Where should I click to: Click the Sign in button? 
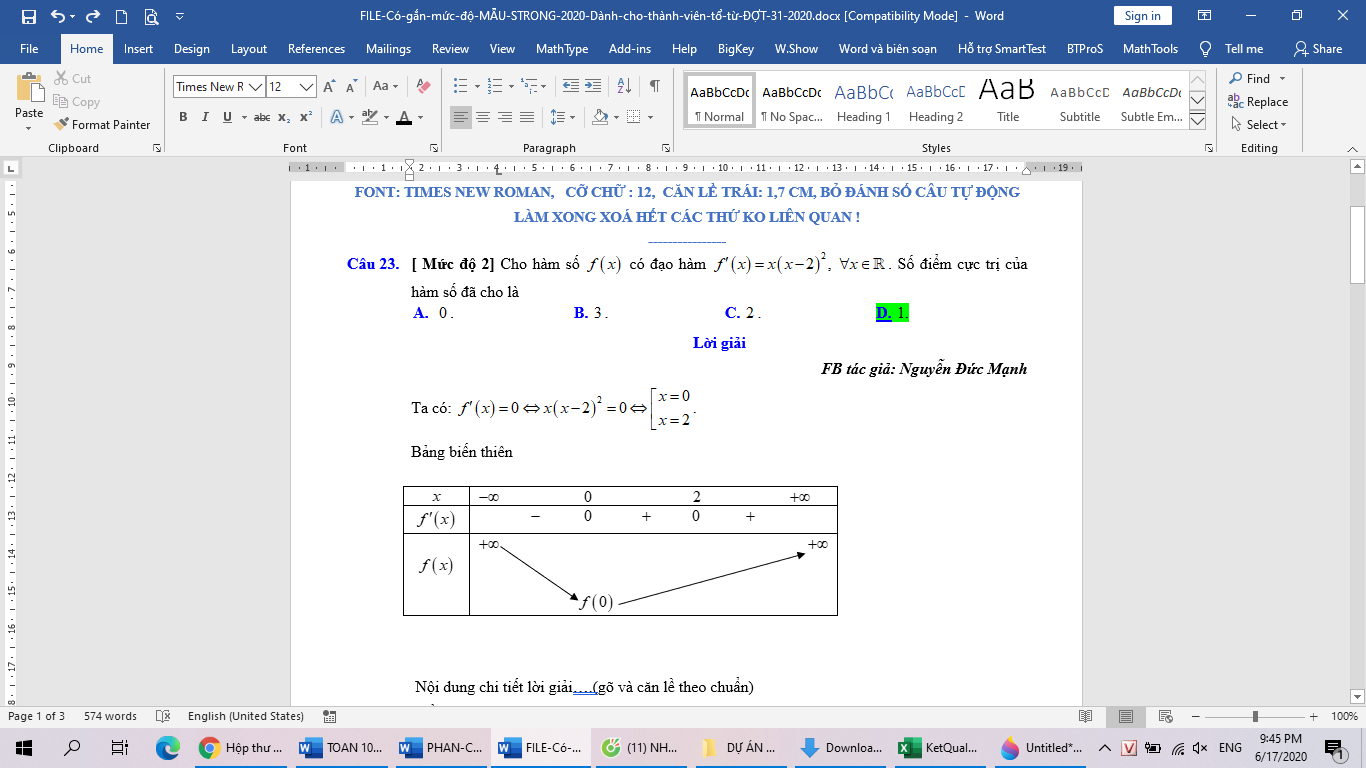pyautogui.click(x=1142, y=16)
